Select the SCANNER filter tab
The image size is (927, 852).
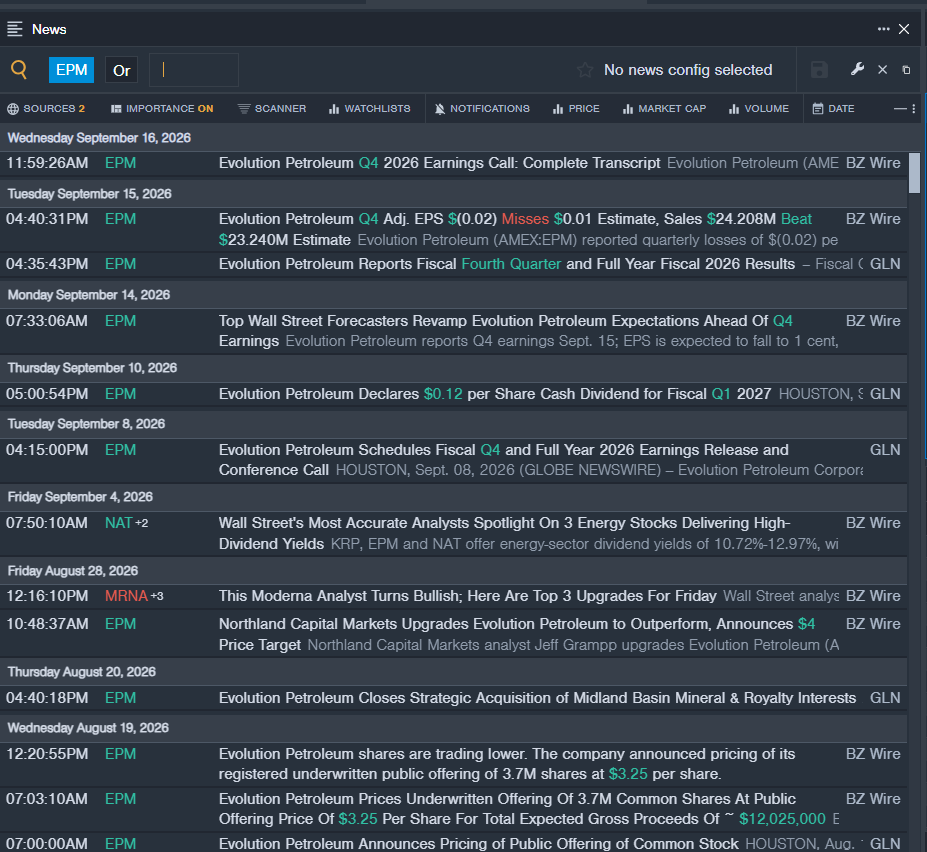pyautogui.click(x=272, y=109)
